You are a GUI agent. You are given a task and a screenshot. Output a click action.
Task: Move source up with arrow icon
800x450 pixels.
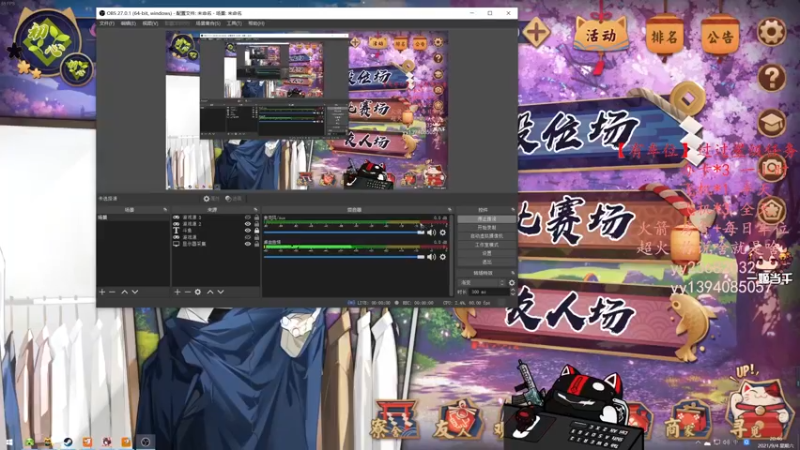click(x=210, y=292)
